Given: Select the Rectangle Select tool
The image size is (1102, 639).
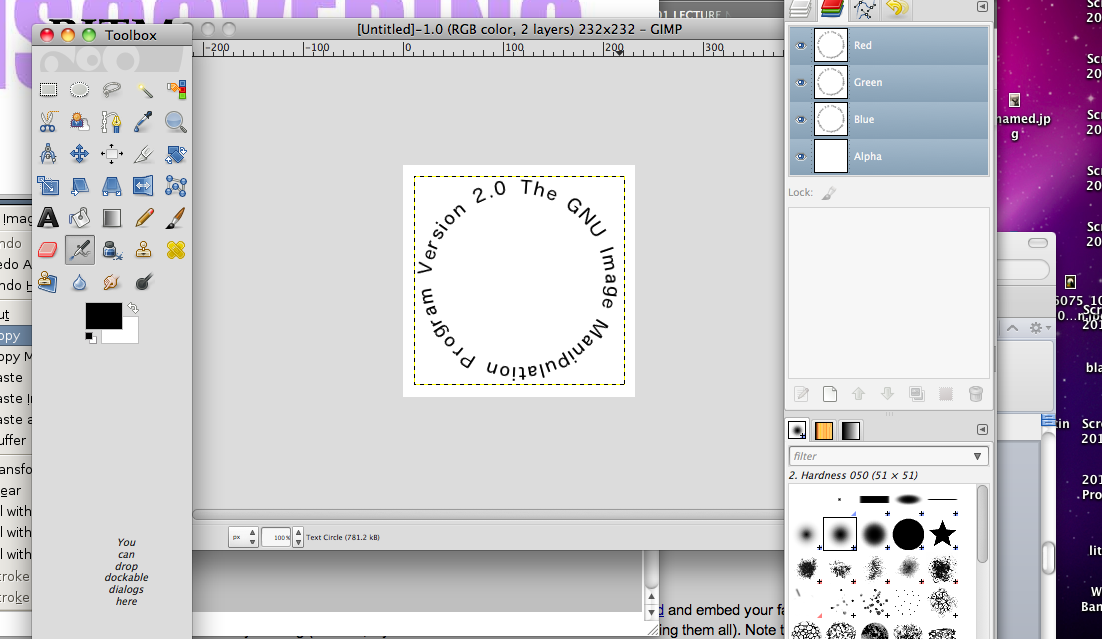Looking at the screenshot, I should [48, 89].
